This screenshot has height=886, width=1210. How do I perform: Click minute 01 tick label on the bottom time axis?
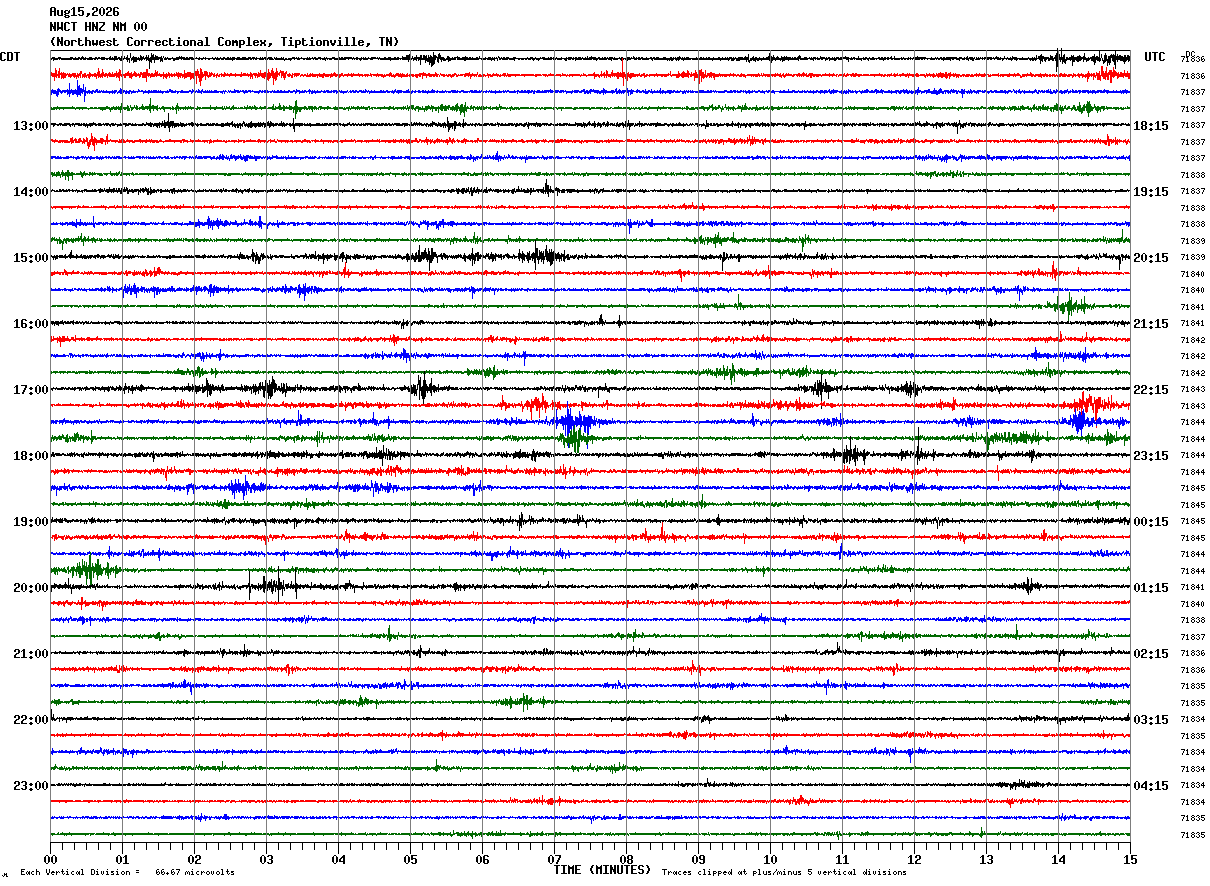(x=122, y=860)
